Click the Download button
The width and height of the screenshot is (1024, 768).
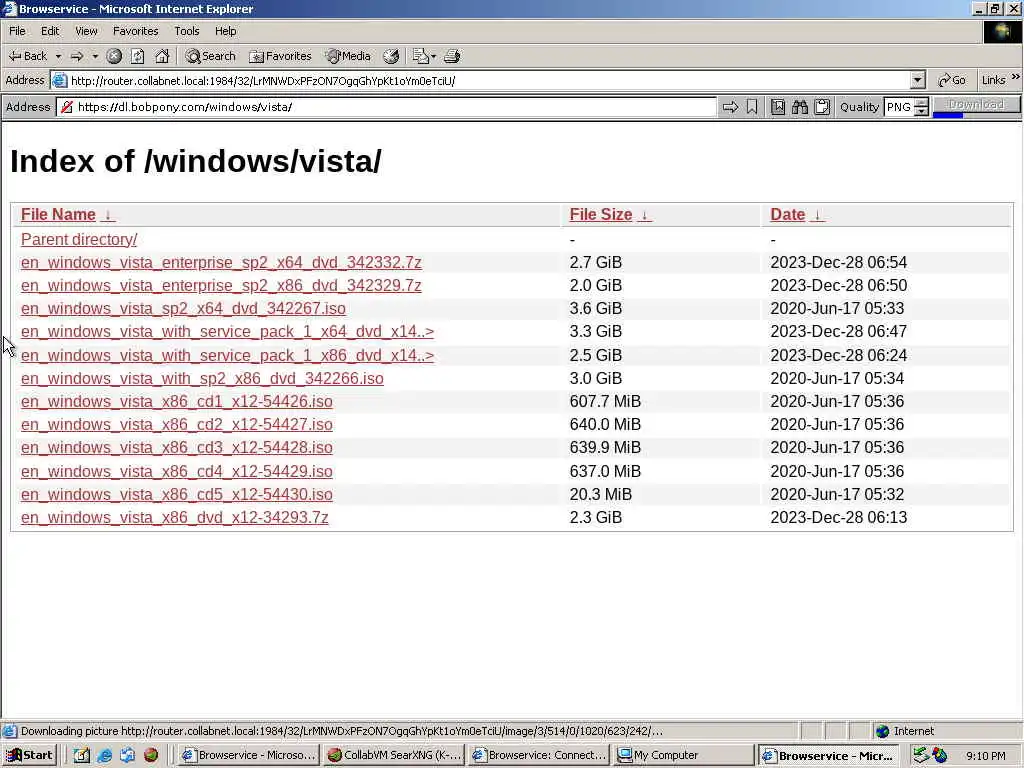pos(976,105)
